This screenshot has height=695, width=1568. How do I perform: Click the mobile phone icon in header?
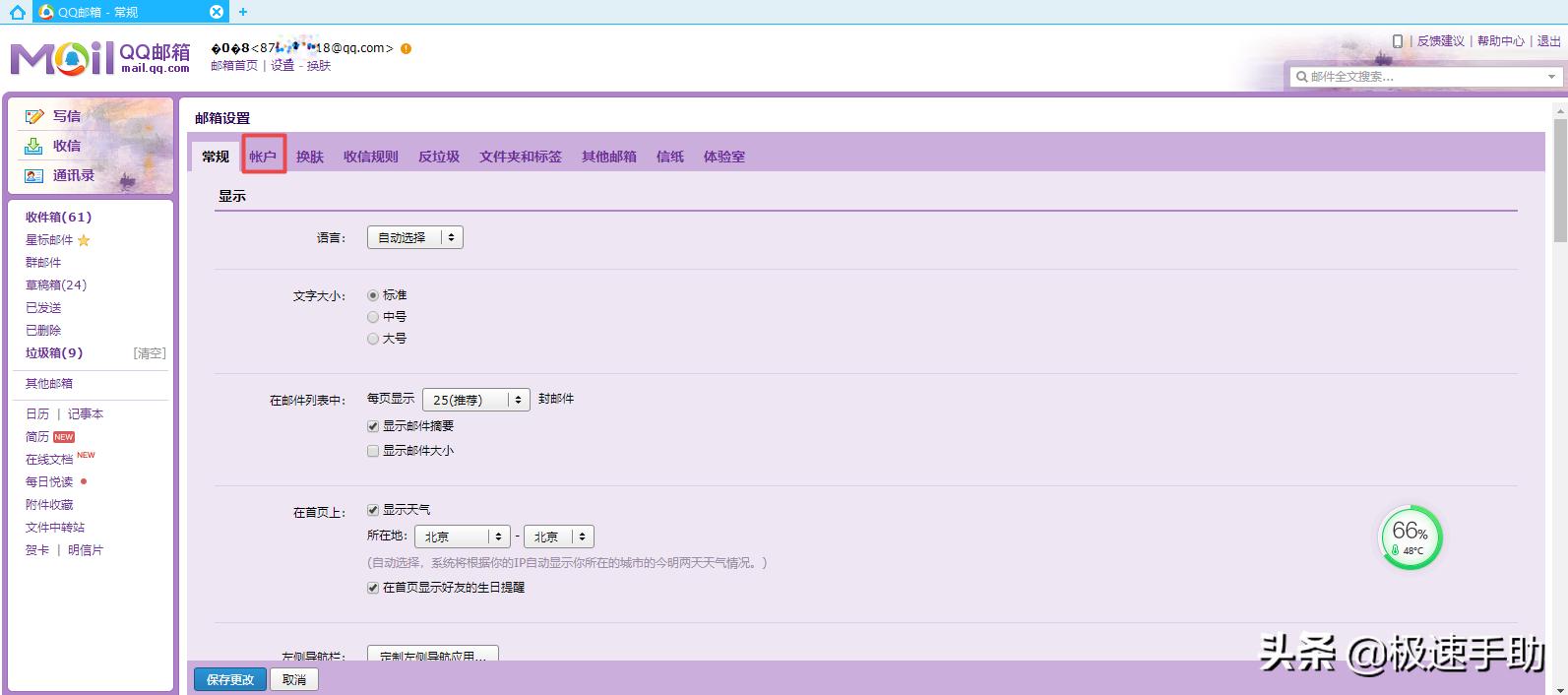(x=1398, y=41)
